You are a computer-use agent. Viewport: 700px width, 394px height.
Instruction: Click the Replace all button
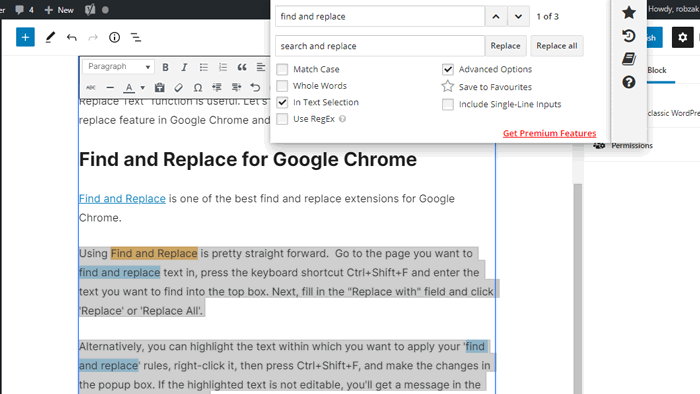pyautogui.click(x=557, y=46)
